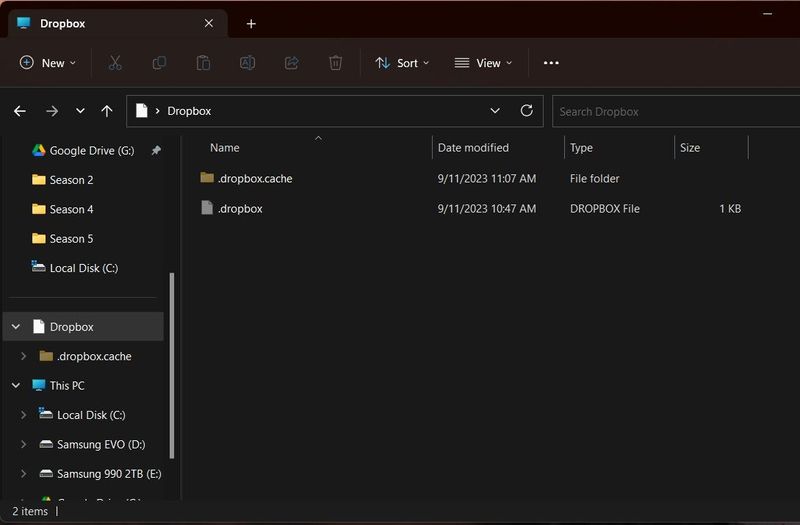This screenshot has height=525, width=800.
Task: Click the Cut scissors icon in toolbar
Action: (115, 63)
